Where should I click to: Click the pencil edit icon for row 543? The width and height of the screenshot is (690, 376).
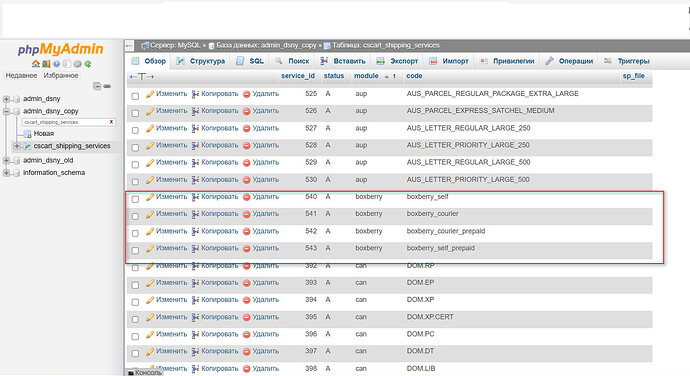coord(150,248)
